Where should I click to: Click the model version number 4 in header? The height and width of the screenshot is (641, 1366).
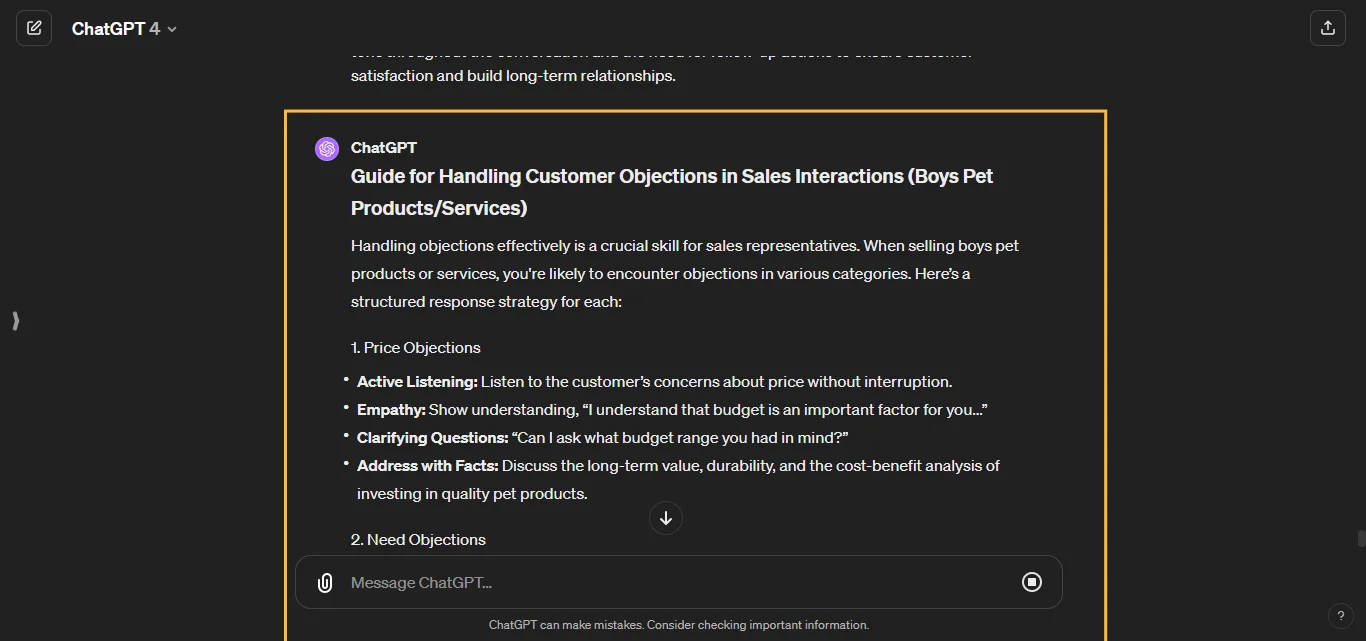[x=153, y=28]
